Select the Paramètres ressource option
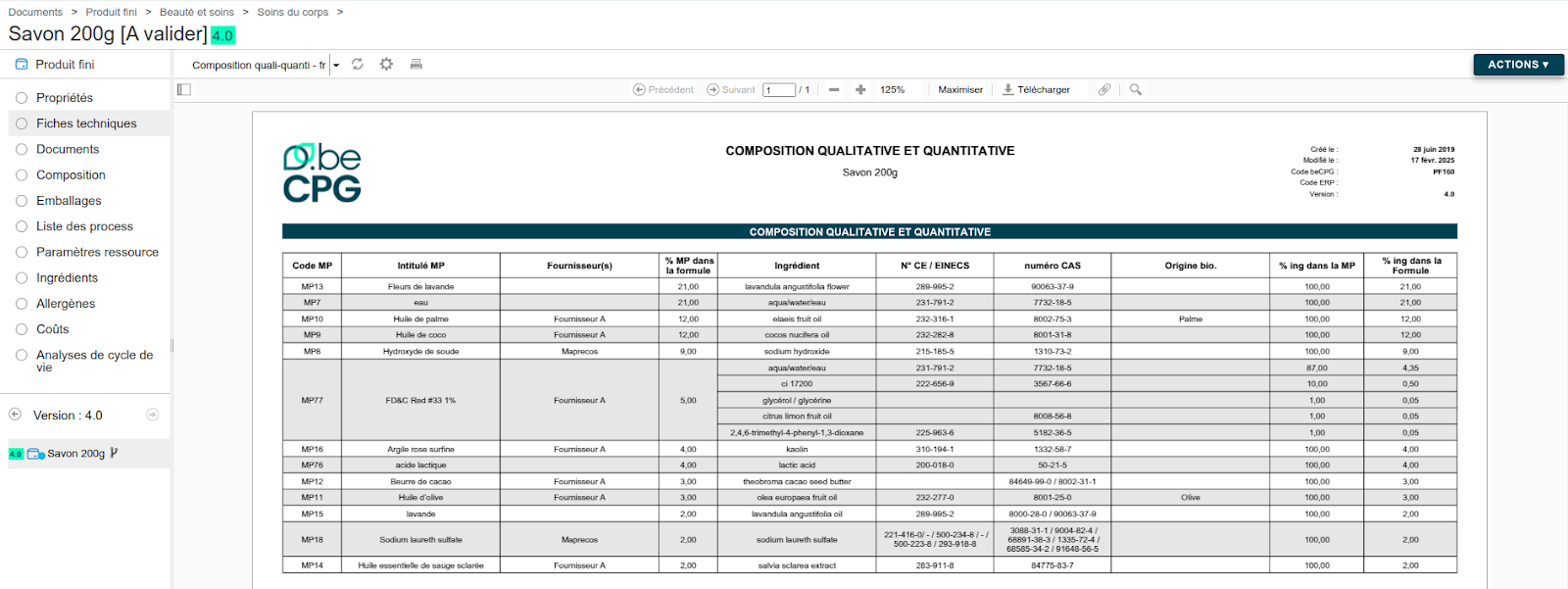Screen dimensions: 1568x589 22,252
